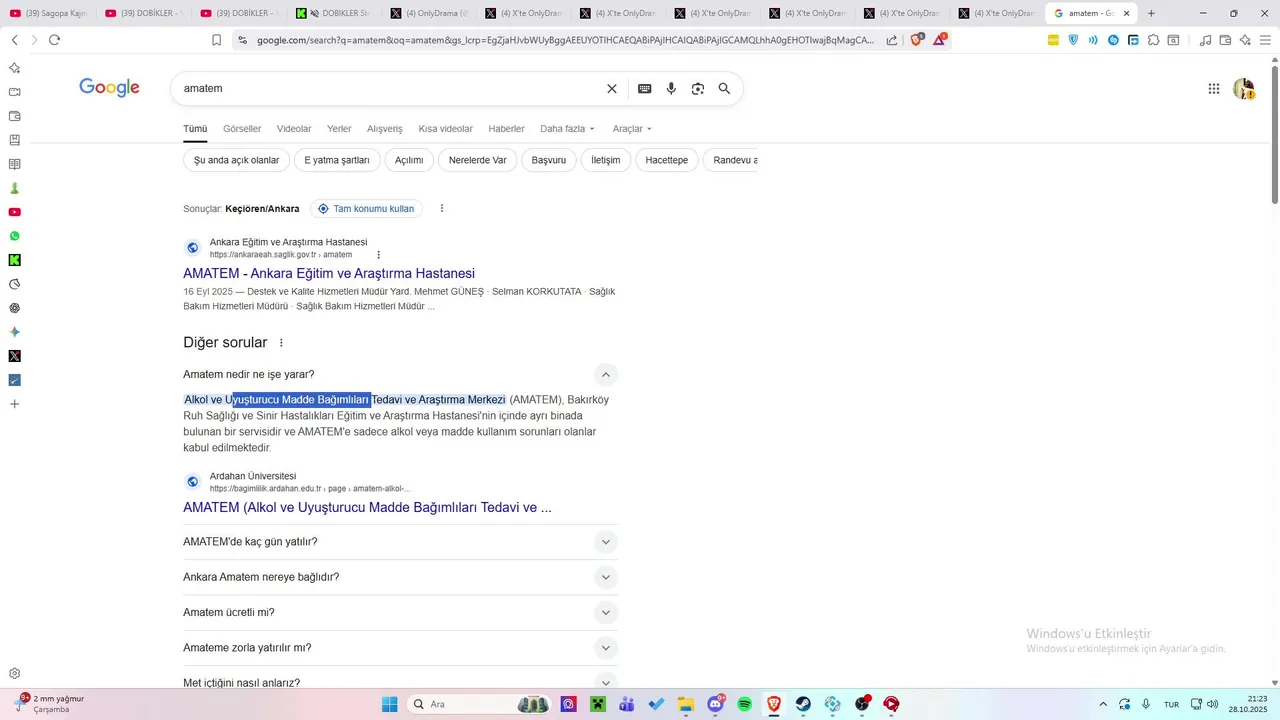Open the 'Araçlar' dropdown
The width and height of the screenshot is (1280, 720).
(x=632, y=129)
